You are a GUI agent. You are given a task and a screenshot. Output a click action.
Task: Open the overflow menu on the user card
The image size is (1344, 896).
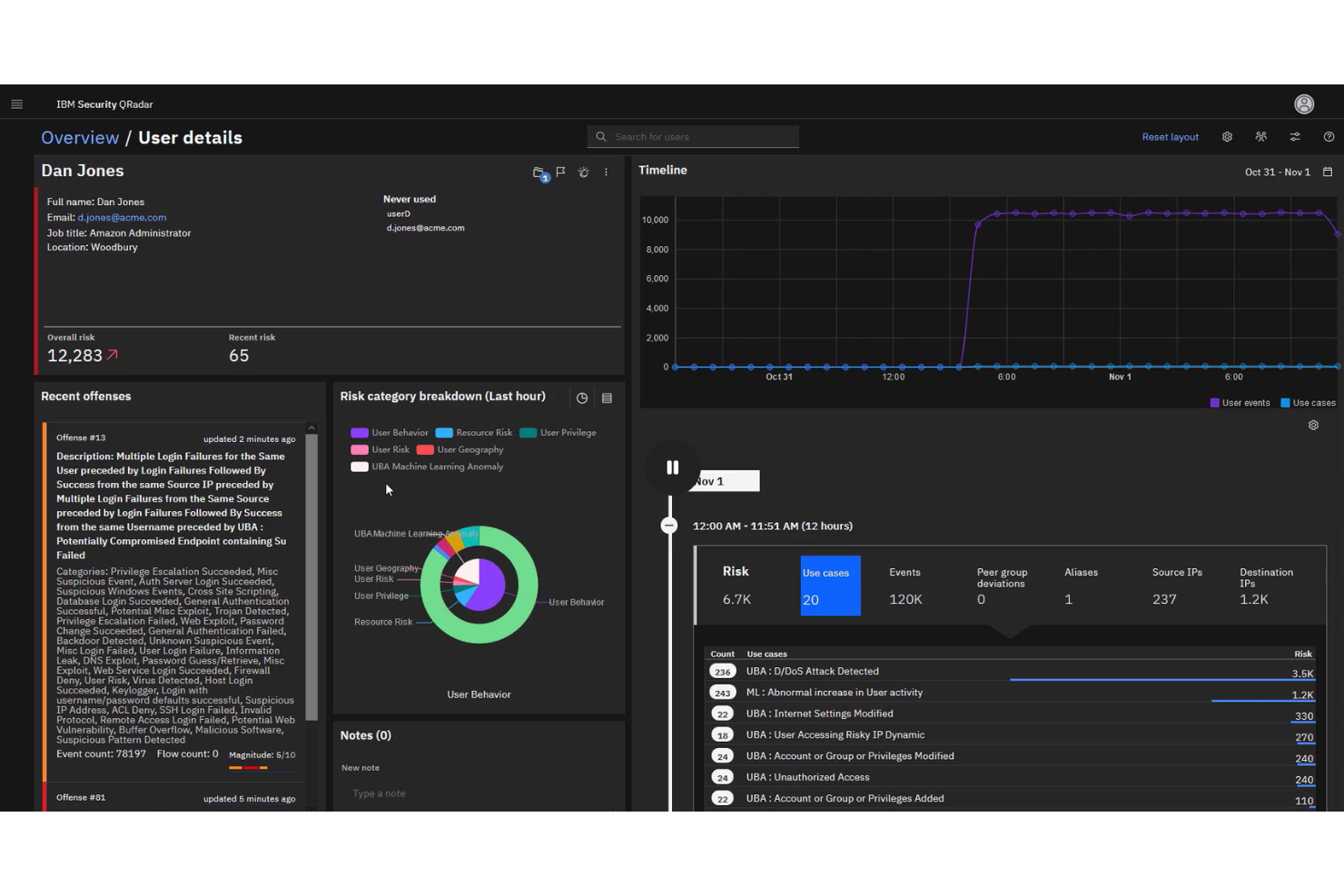coord(606,172)
